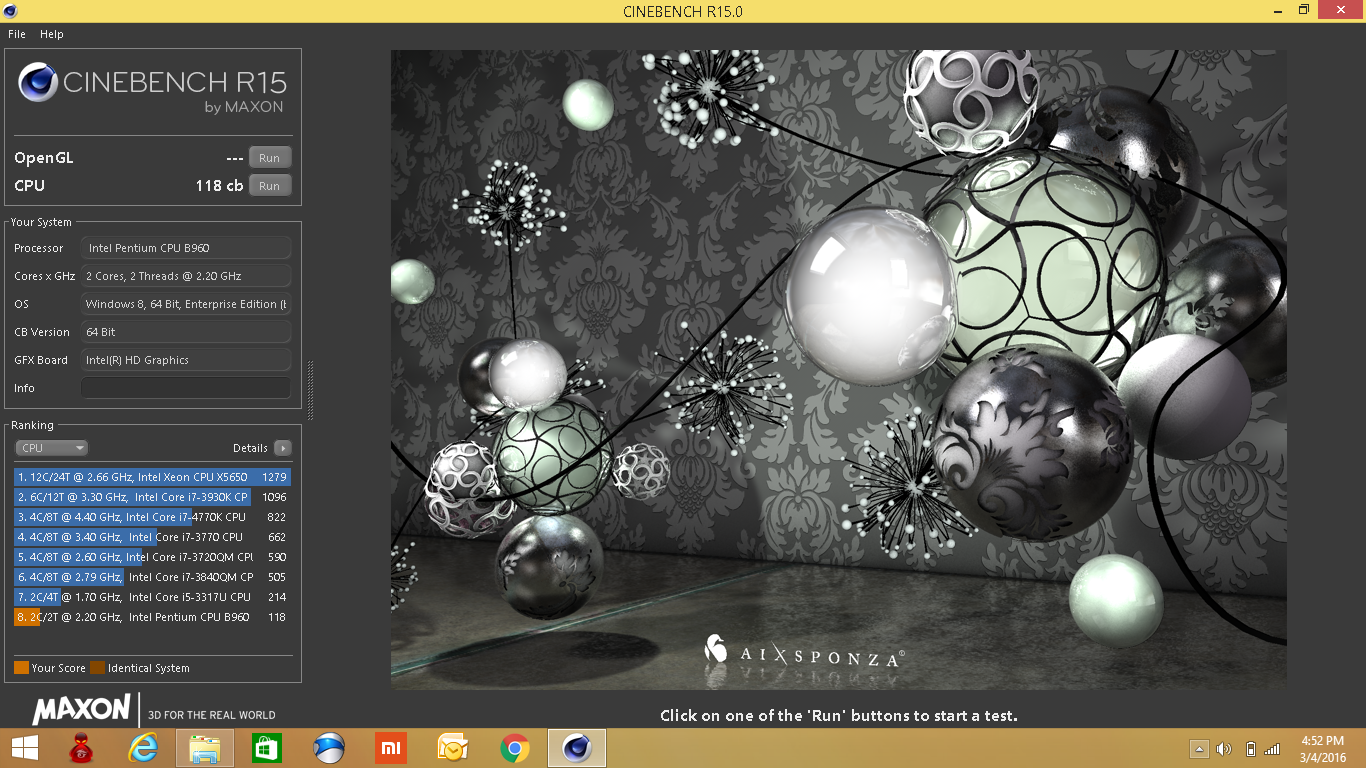1366x768 pixels.
Task: Launch Internet Explorer from the taskbar
Action: coord(143,748)
